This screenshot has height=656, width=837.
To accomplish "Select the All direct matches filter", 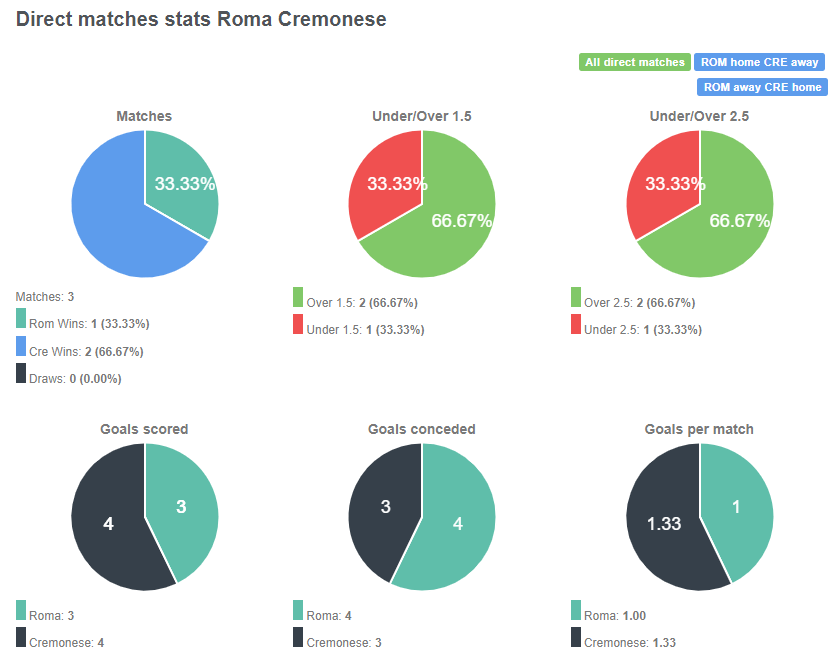I will coord(634,62).
